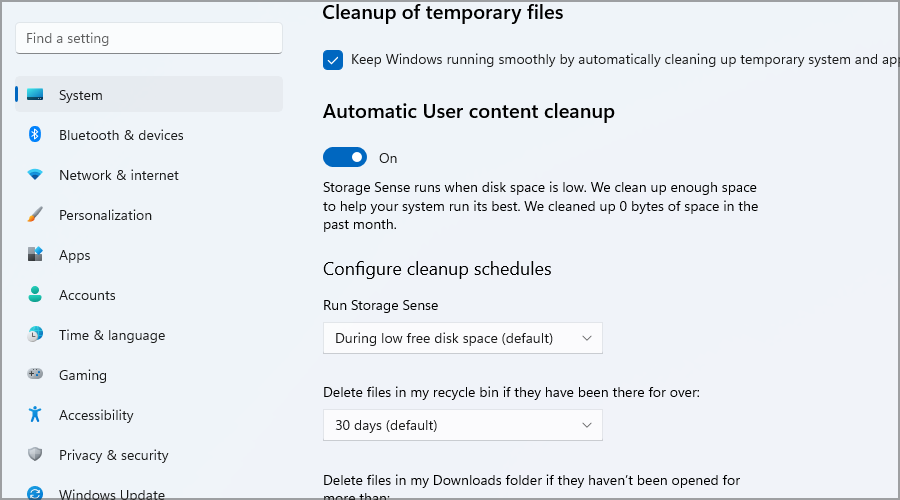This screenshot has width=900, height=500.
Task: Click chevron on During low free disk space
Action: tap(587, 338)
